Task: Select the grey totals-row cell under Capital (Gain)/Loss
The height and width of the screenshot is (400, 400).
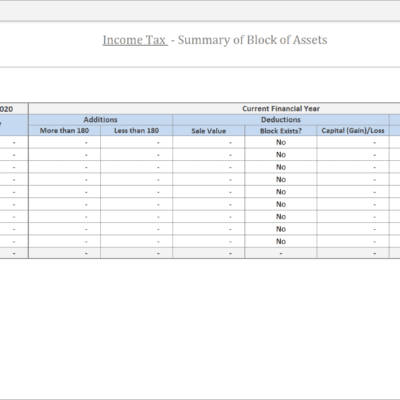Action: (353, 253)
